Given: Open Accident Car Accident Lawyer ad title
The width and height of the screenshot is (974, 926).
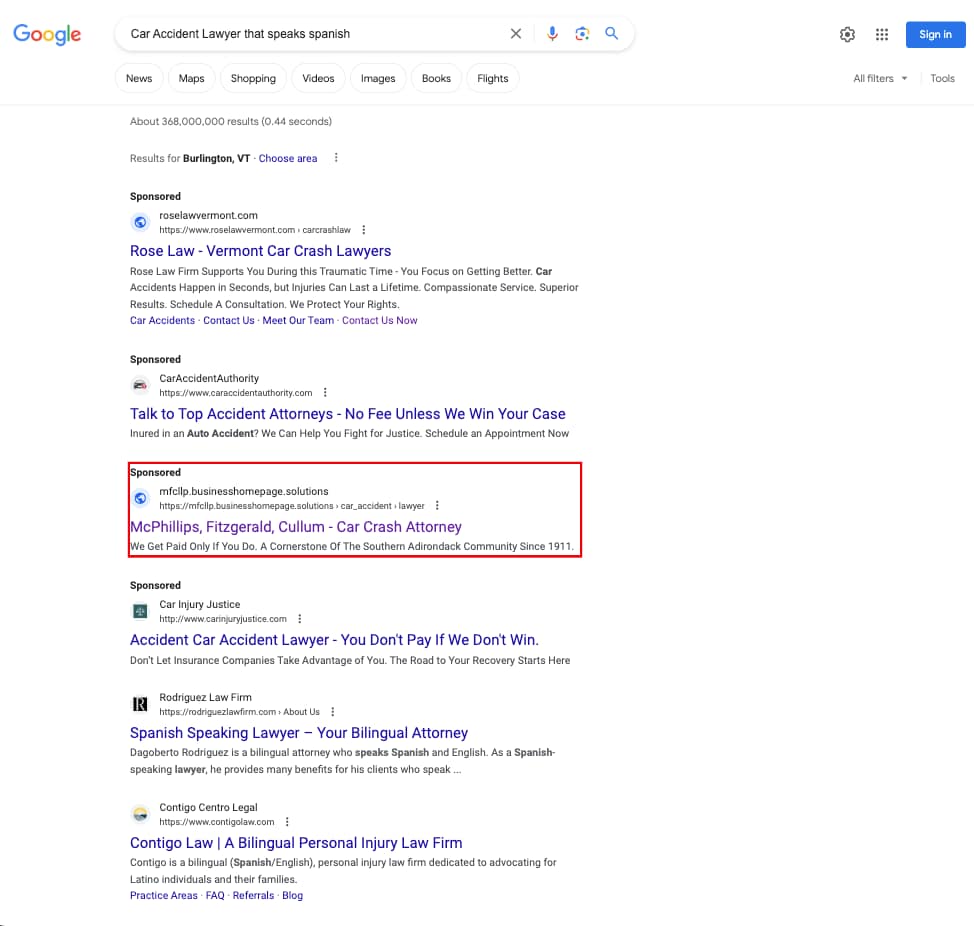Looking at the screenshot, I should (x=334, y=640).
